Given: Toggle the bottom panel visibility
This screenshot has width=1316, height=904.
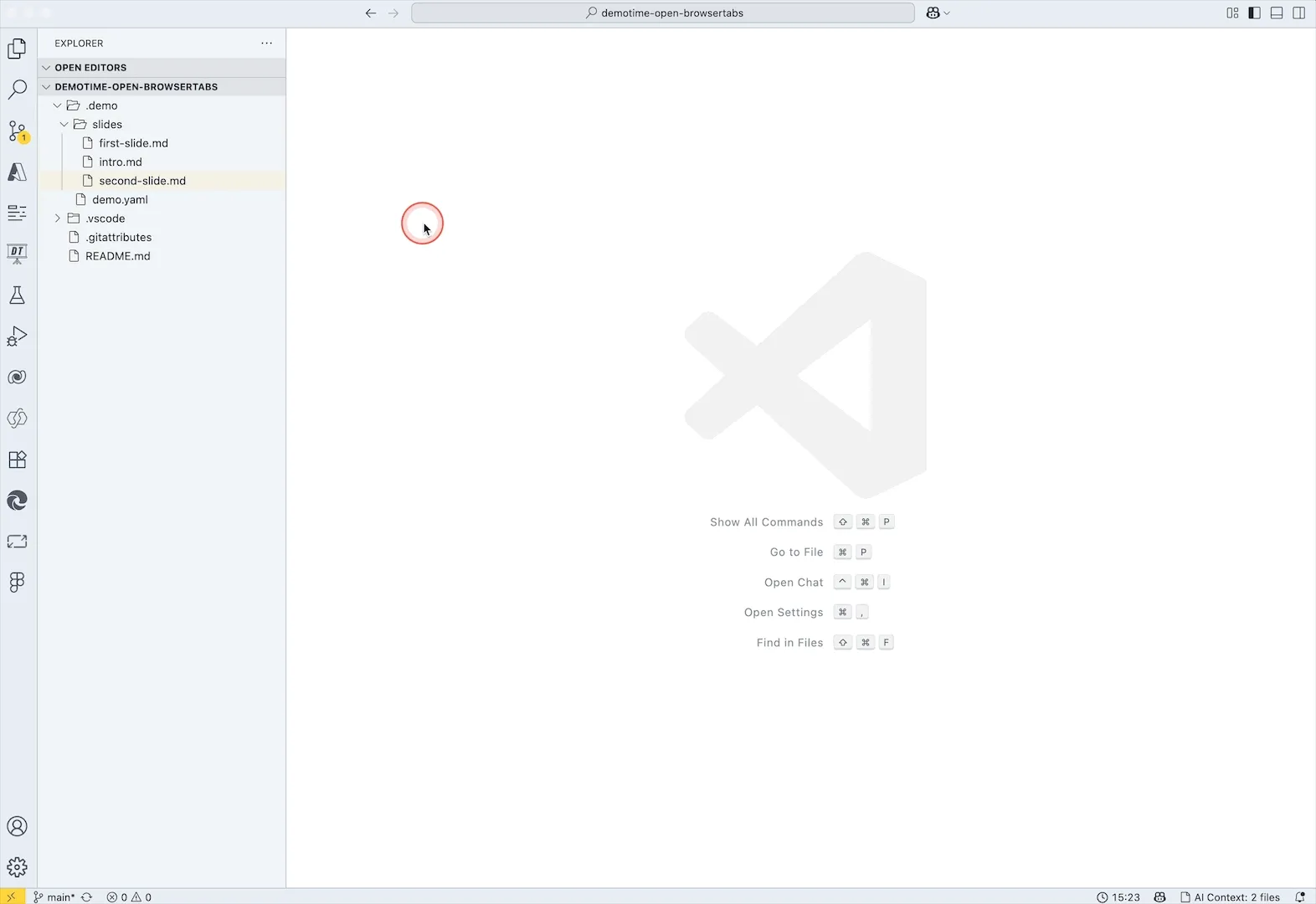Looking at the screenshot, I should pyautogui.click(x=1277, y=13).
